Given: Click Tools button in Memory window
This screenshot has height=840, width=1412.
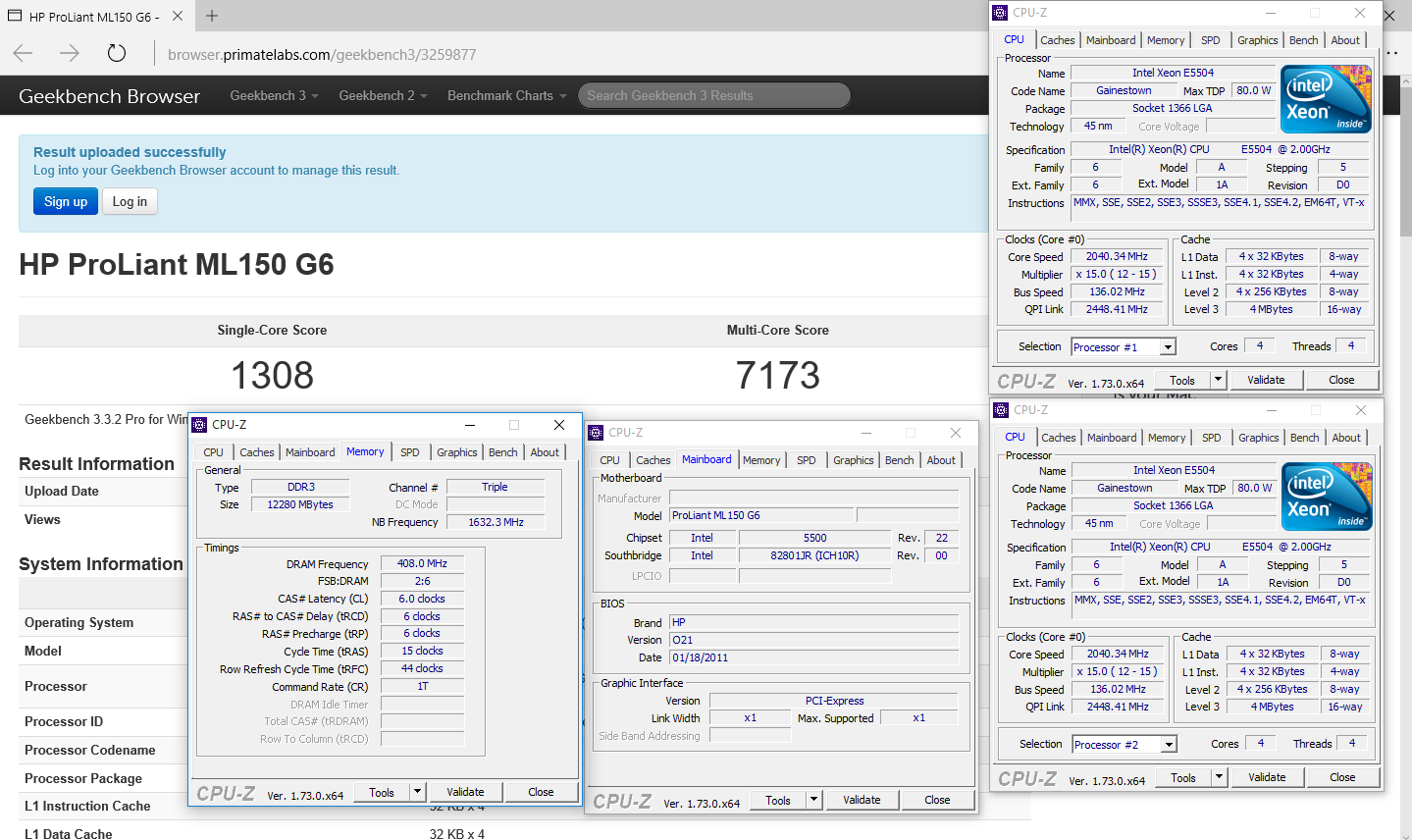Looking at the screenshot, I should [x=382, y=792].
